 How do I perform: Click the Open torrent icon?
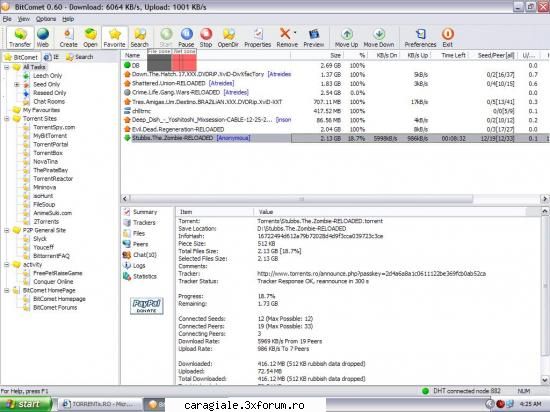click(90, 37)
